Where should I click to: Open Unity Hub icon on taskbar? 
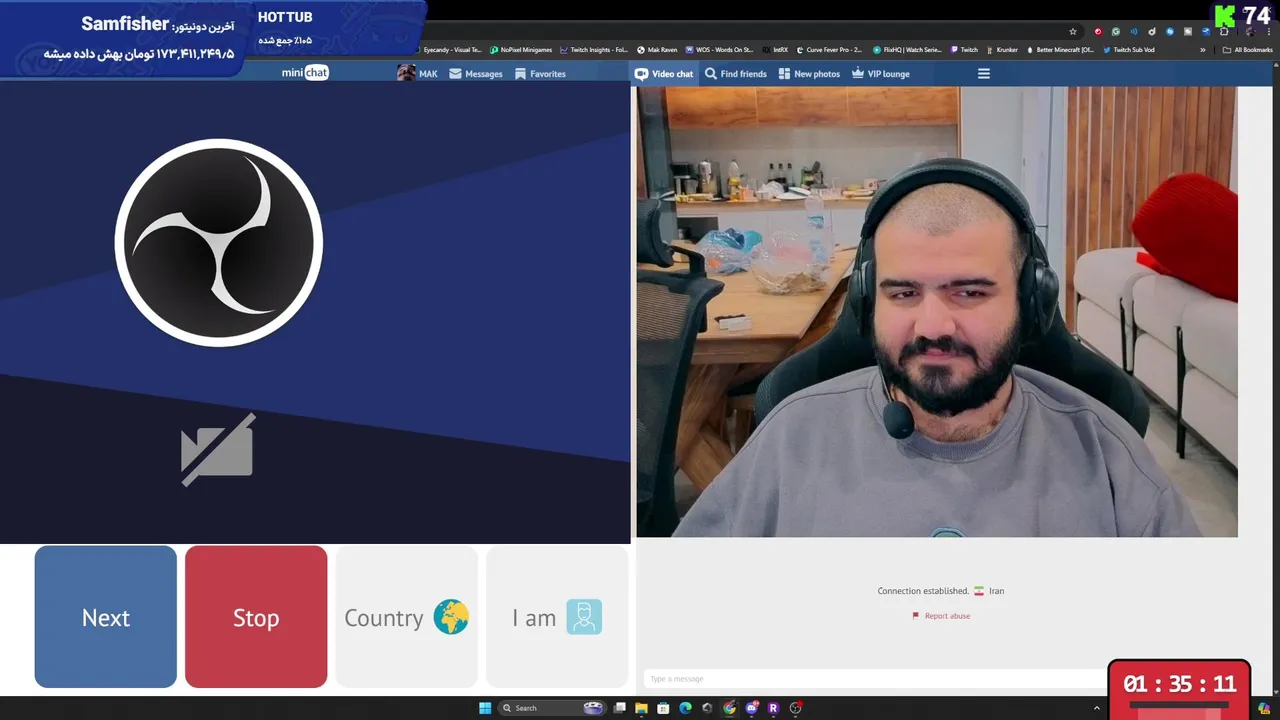coord(707,708)
